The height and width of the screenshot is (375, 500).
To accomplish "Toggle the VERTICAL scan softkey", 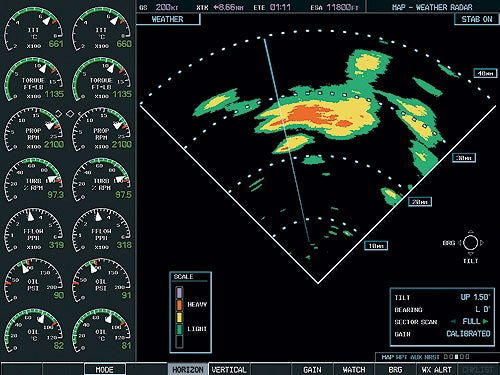I will point(229,369).
